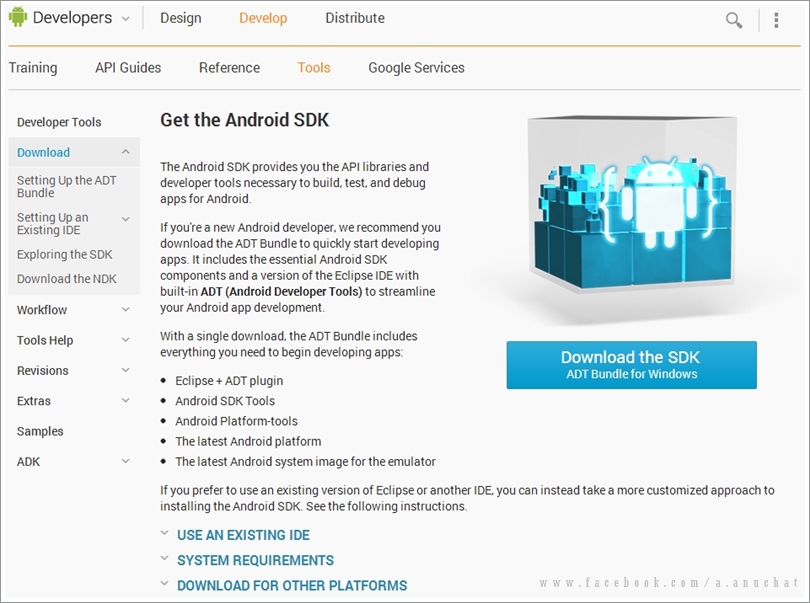
Task: Expand the Revisions section
Action: pos(126,370)
